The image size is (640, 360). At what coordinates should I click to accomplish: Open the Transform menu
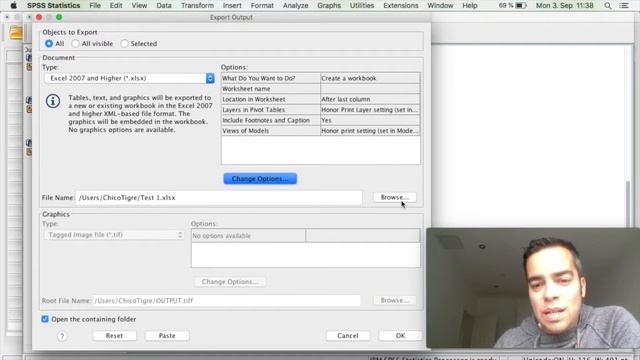click(x=197, y=5)
